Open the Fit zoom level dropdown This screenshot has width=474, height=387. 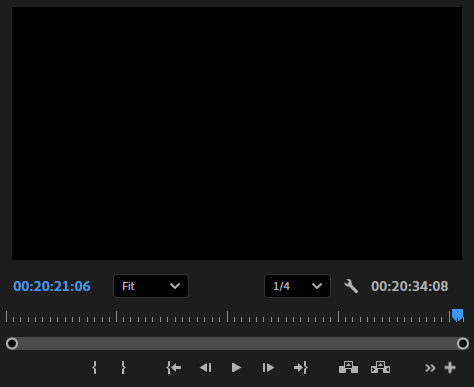[151, 286]
